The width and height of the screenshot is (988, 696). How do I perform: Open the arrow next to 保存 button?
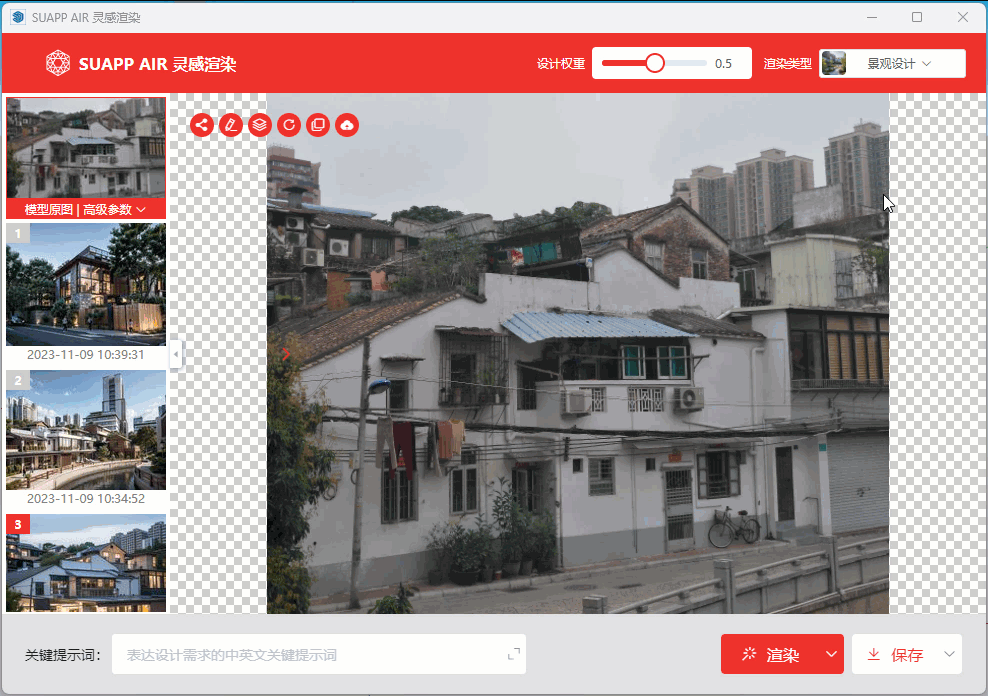click(950, 654)
